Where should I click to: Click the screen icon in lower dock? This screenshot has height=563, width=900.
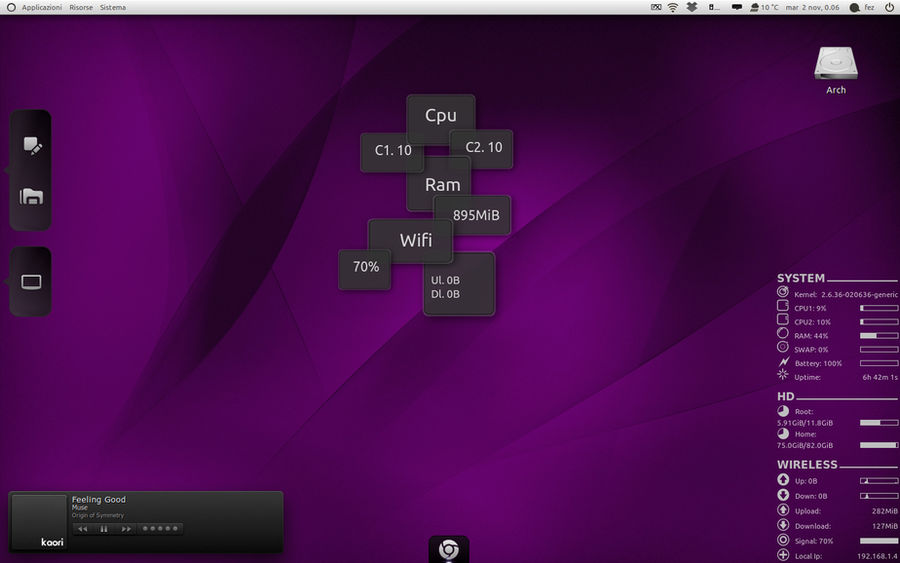click(x=31, y=282)
